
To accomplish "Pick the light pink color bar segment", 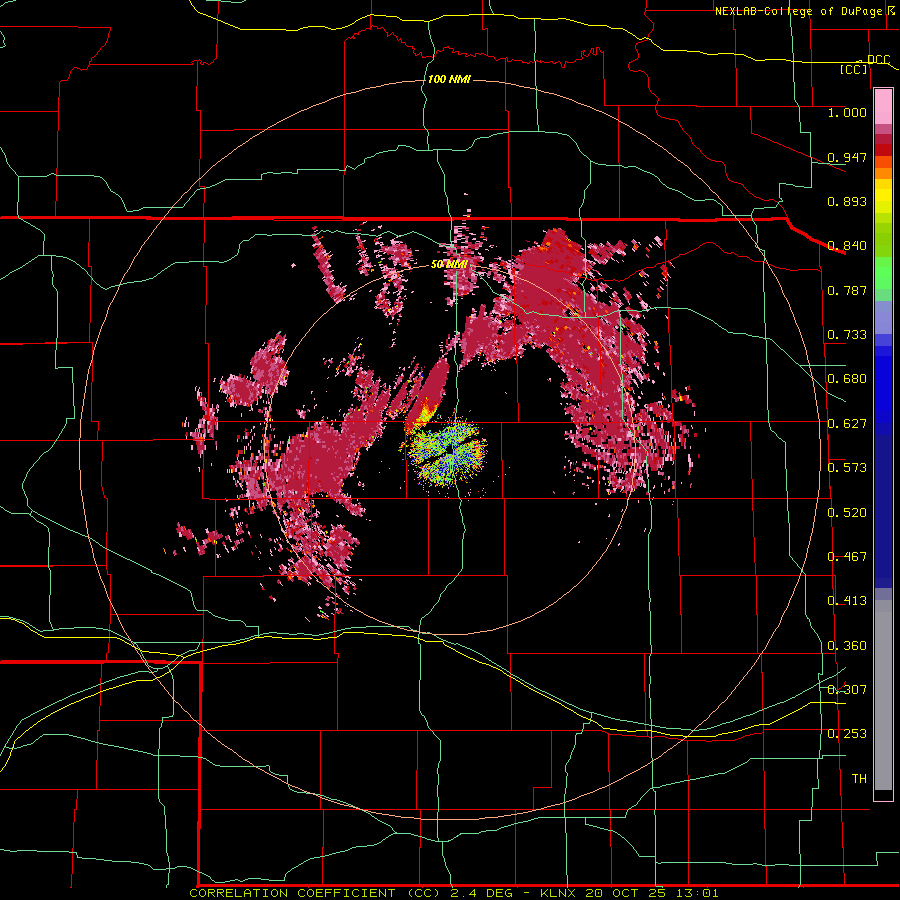I will coord(883,107).
